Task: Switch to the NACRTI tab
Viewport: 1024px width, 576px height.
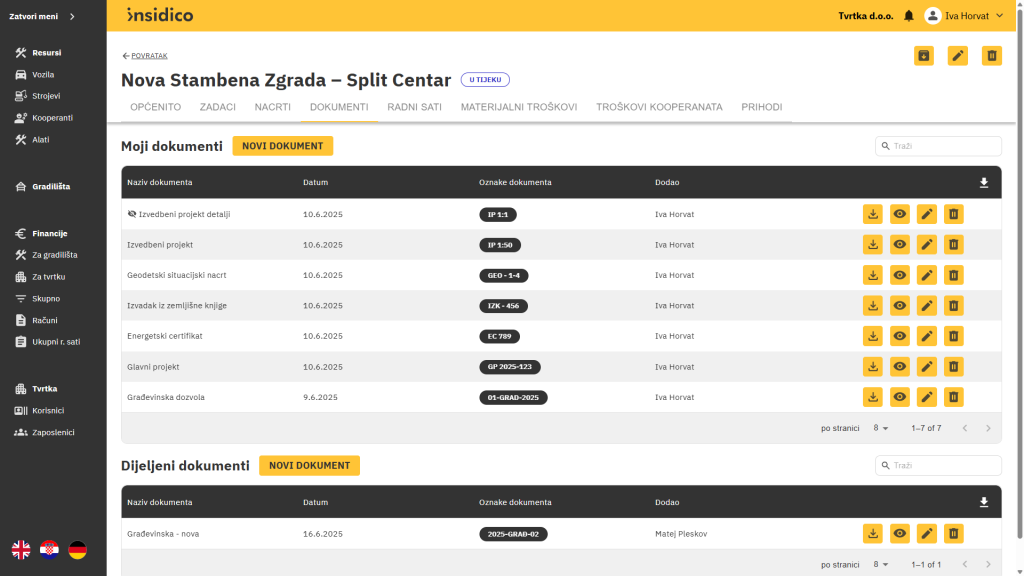Action: (272, 107)
